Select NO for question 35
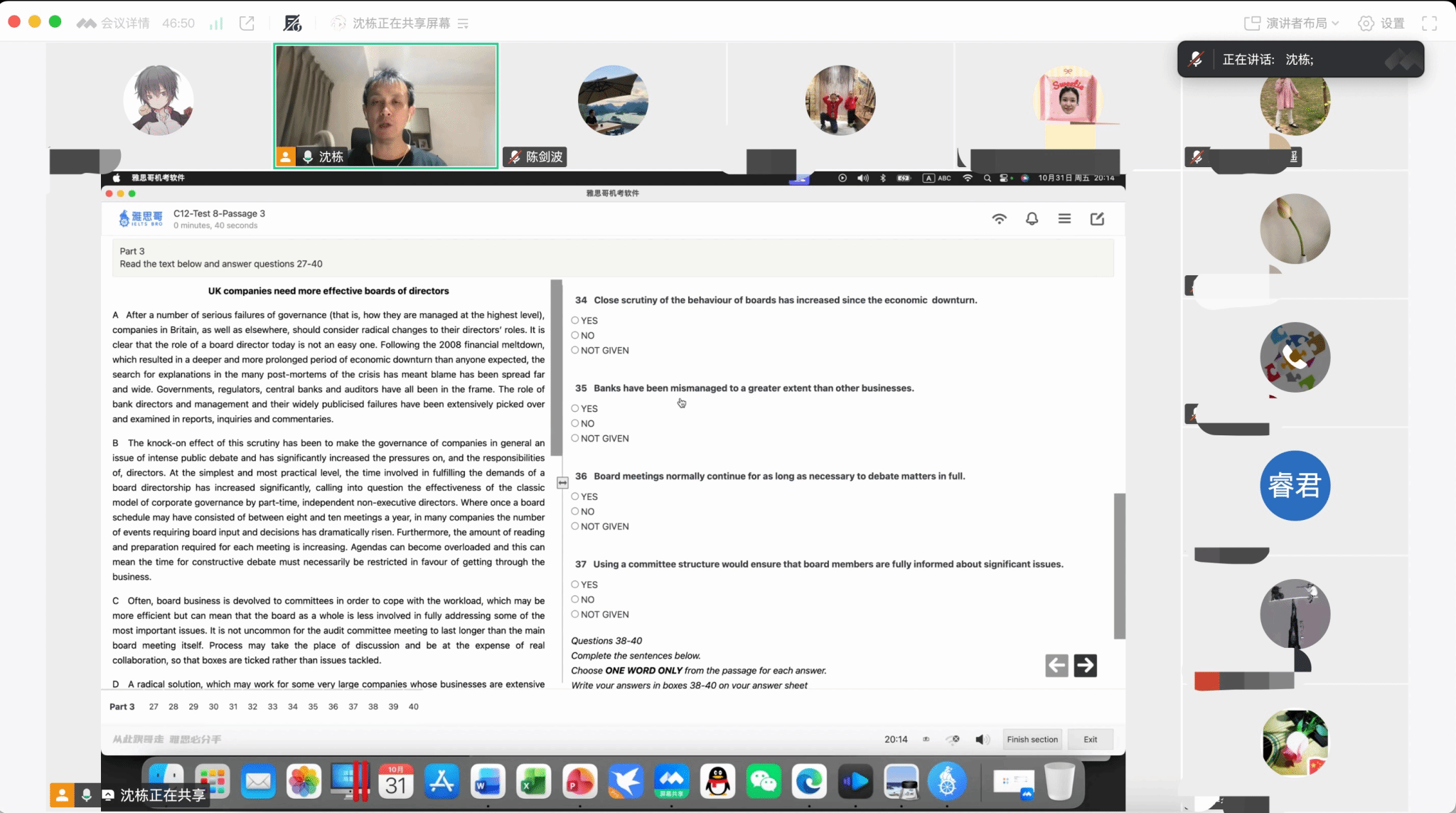The width and height of the screenshot is (1456, 813). (575, 424)
